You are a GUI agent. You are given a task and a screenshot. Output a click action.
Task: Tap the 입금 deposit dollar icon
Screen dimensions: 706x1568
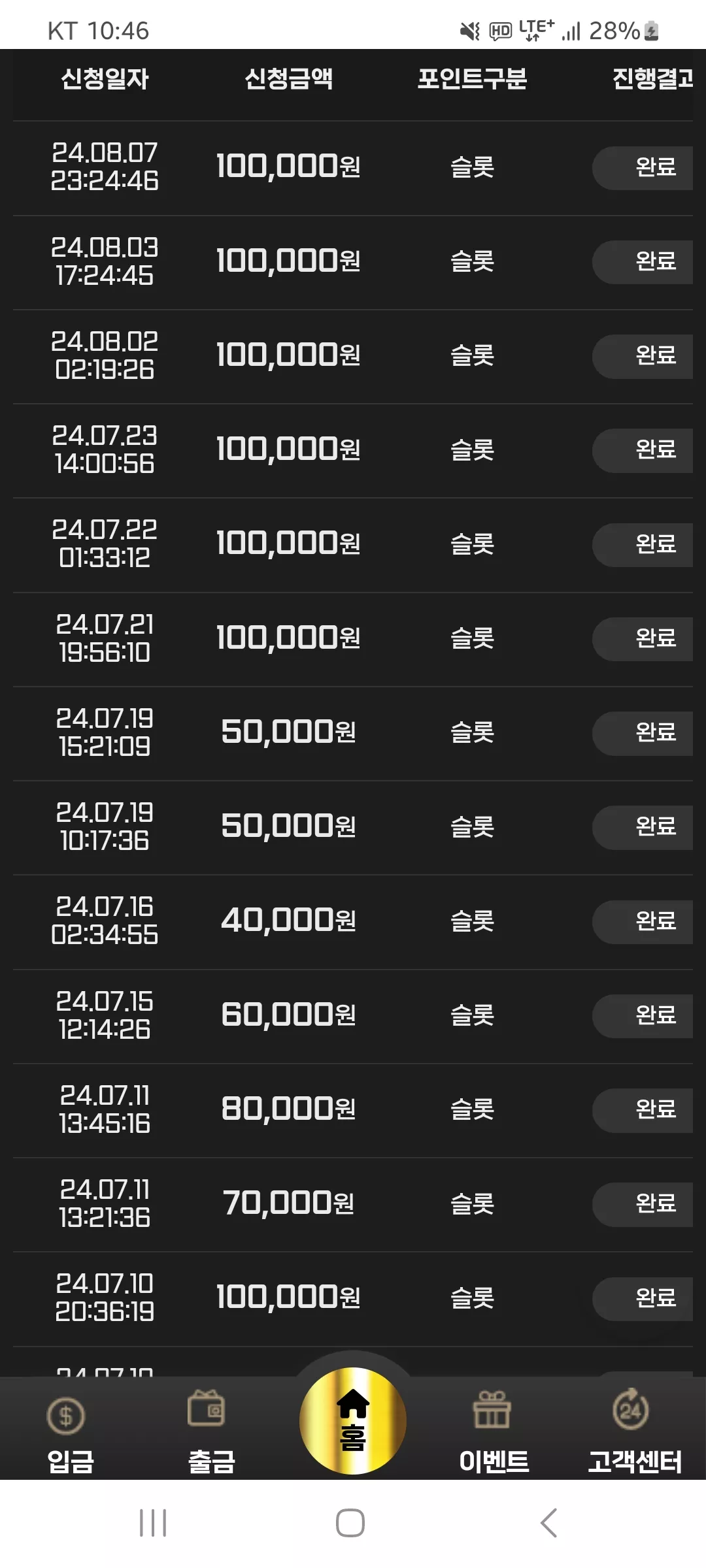coord(66,1416)
